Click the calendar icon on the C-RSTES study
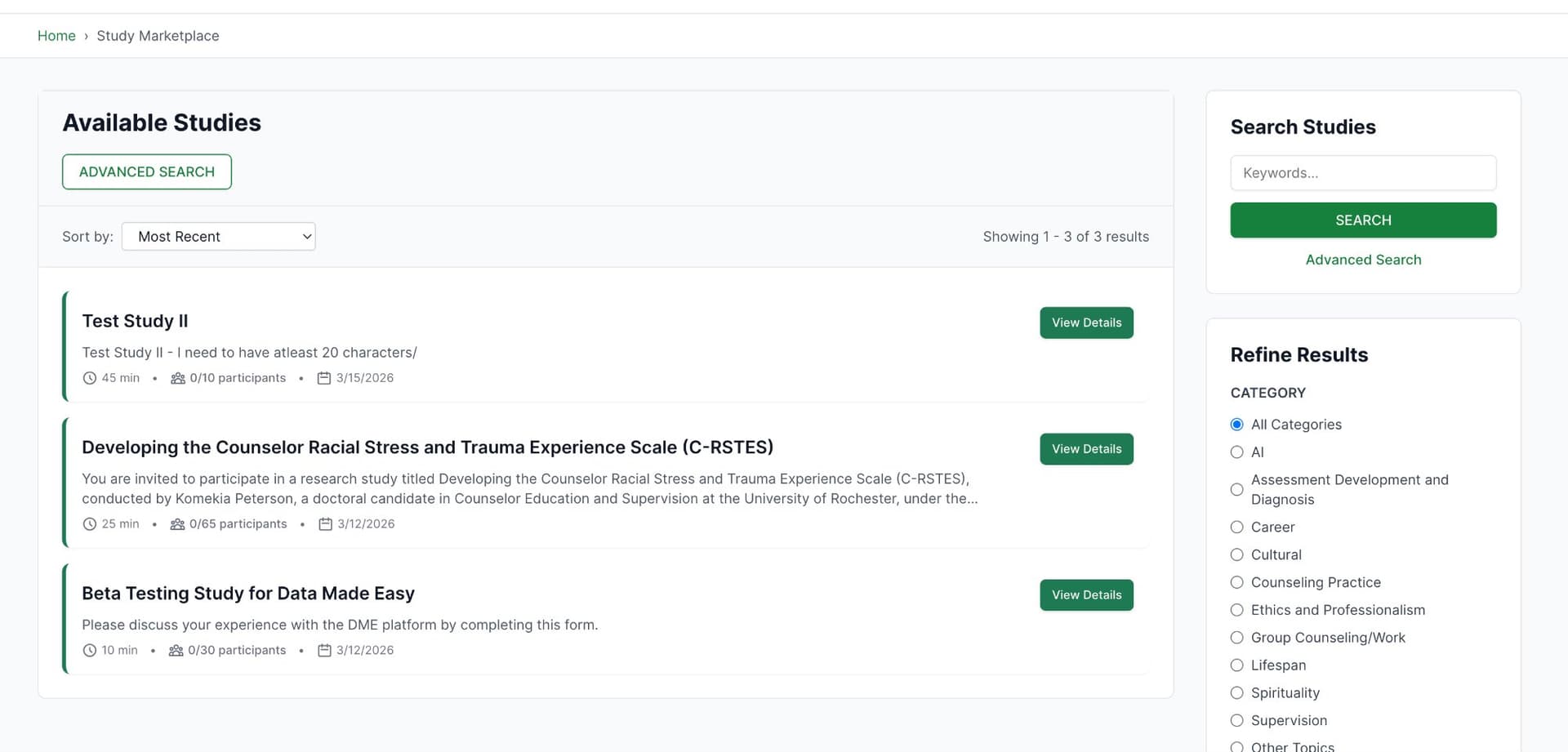The width and height of the screenshot is (1568, 752). pyautogui.click(x=324, y=523)
